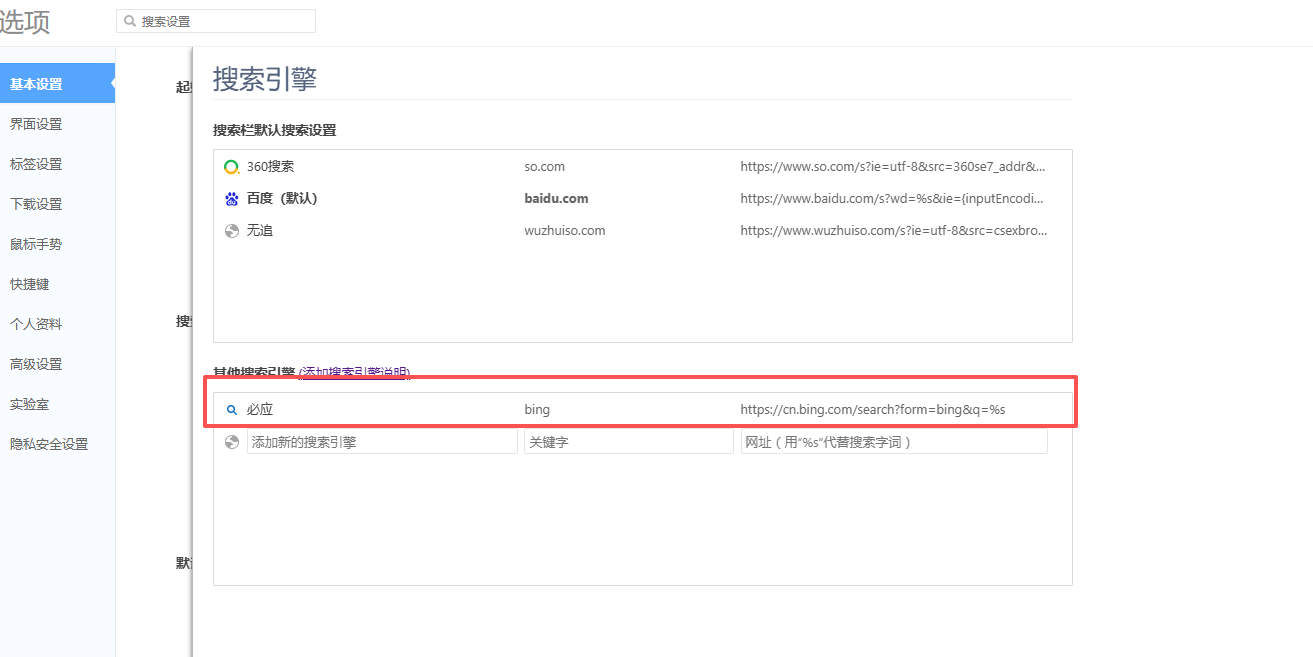Click the 网址 URL input field
The width and height of the screenshot is (1313, 657).
pos(893,442)
